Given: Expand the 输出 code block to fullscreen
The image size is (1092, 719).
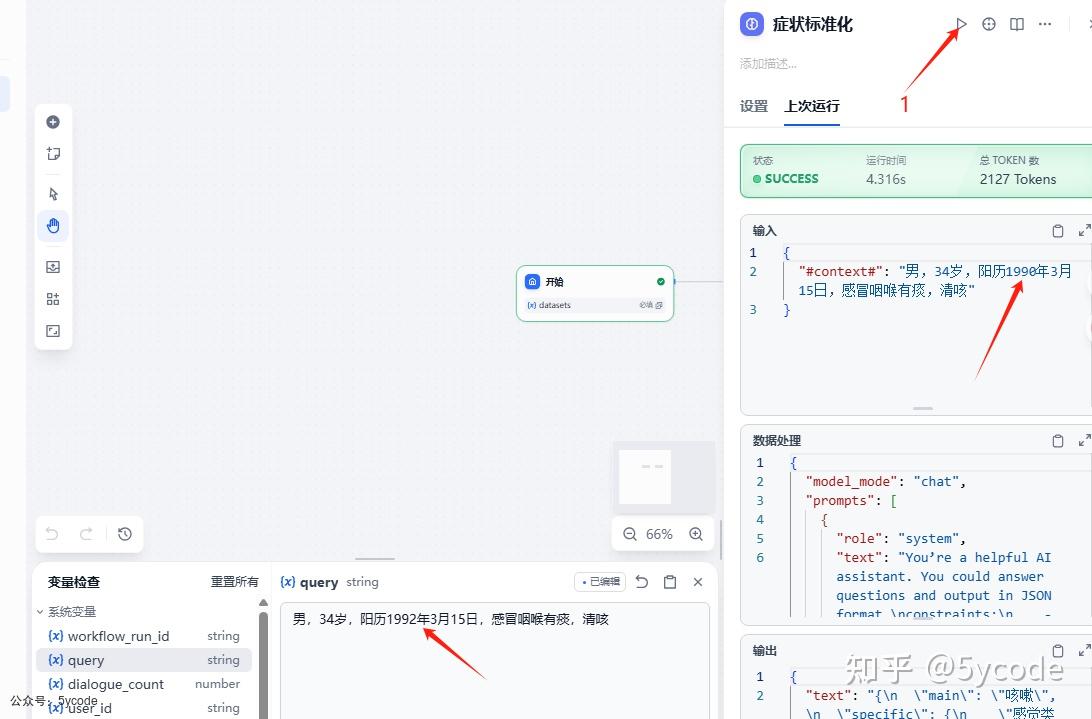Looking at the screenshot, I should point(1084,651).
